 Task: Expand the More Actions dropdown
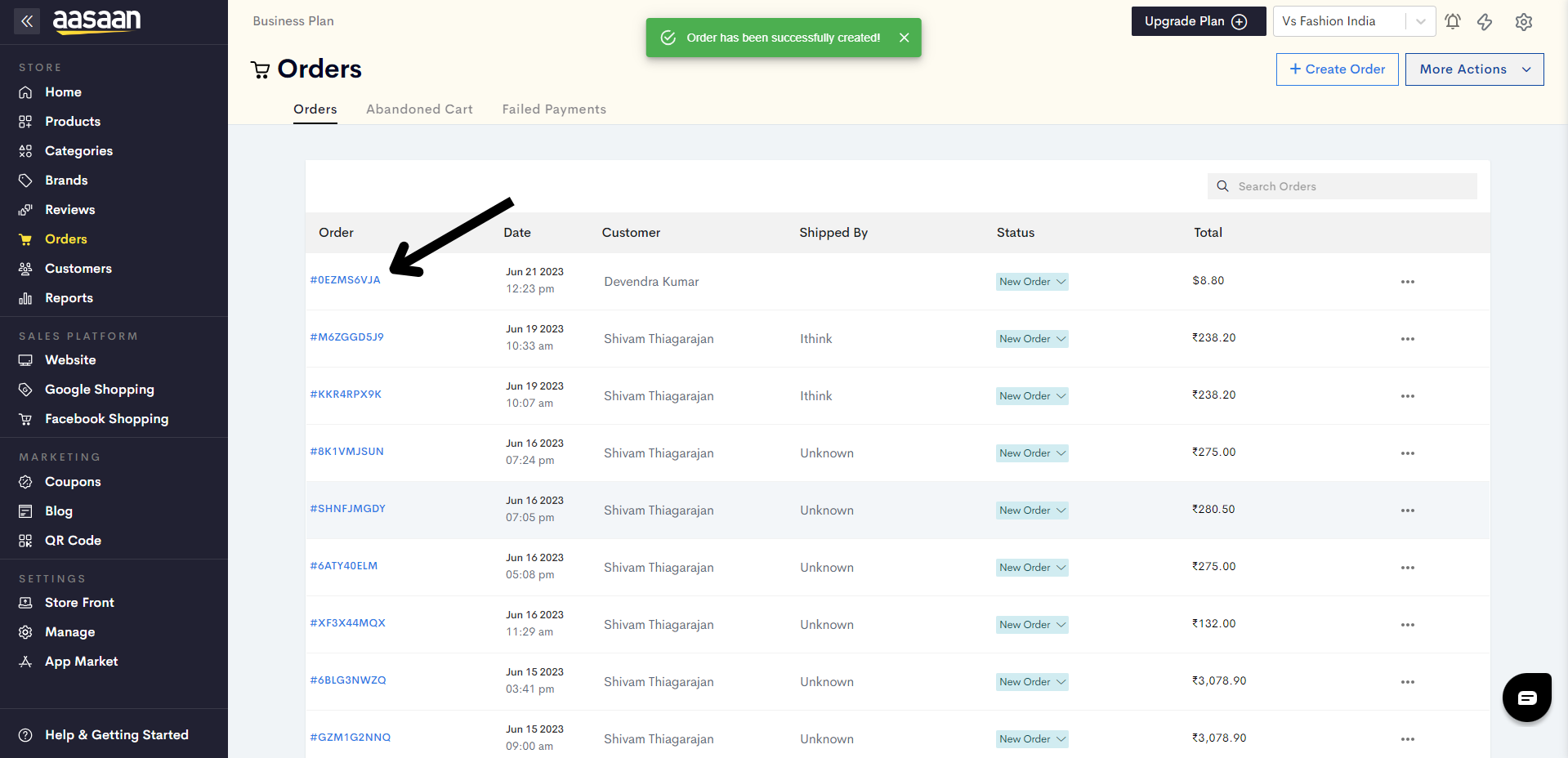[x=1474, y=69]
